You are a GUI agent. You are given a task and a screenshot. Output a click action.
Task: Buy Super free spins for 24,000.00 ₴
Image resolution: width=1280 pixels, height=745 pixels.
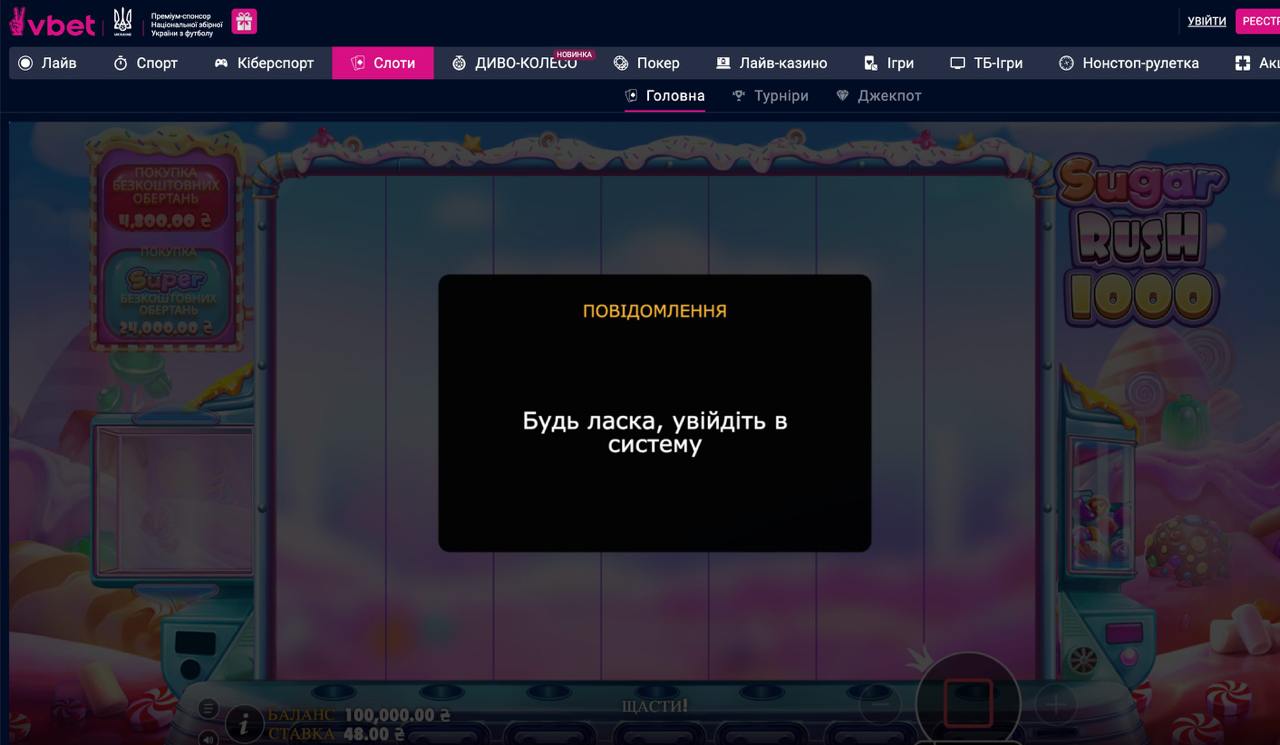coord(167,293)
